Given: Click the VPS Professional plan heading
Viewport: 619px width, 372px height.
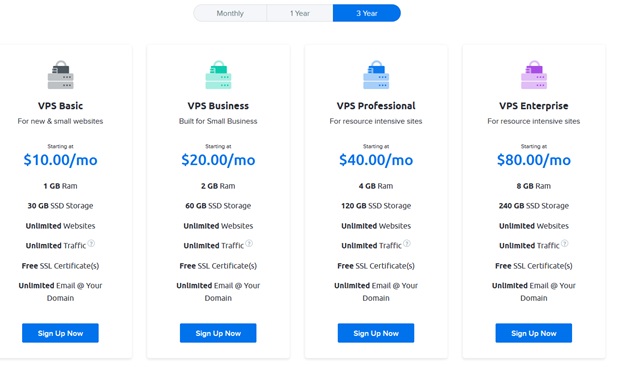Looking at the screenshot, I should [x=376, y=106].
